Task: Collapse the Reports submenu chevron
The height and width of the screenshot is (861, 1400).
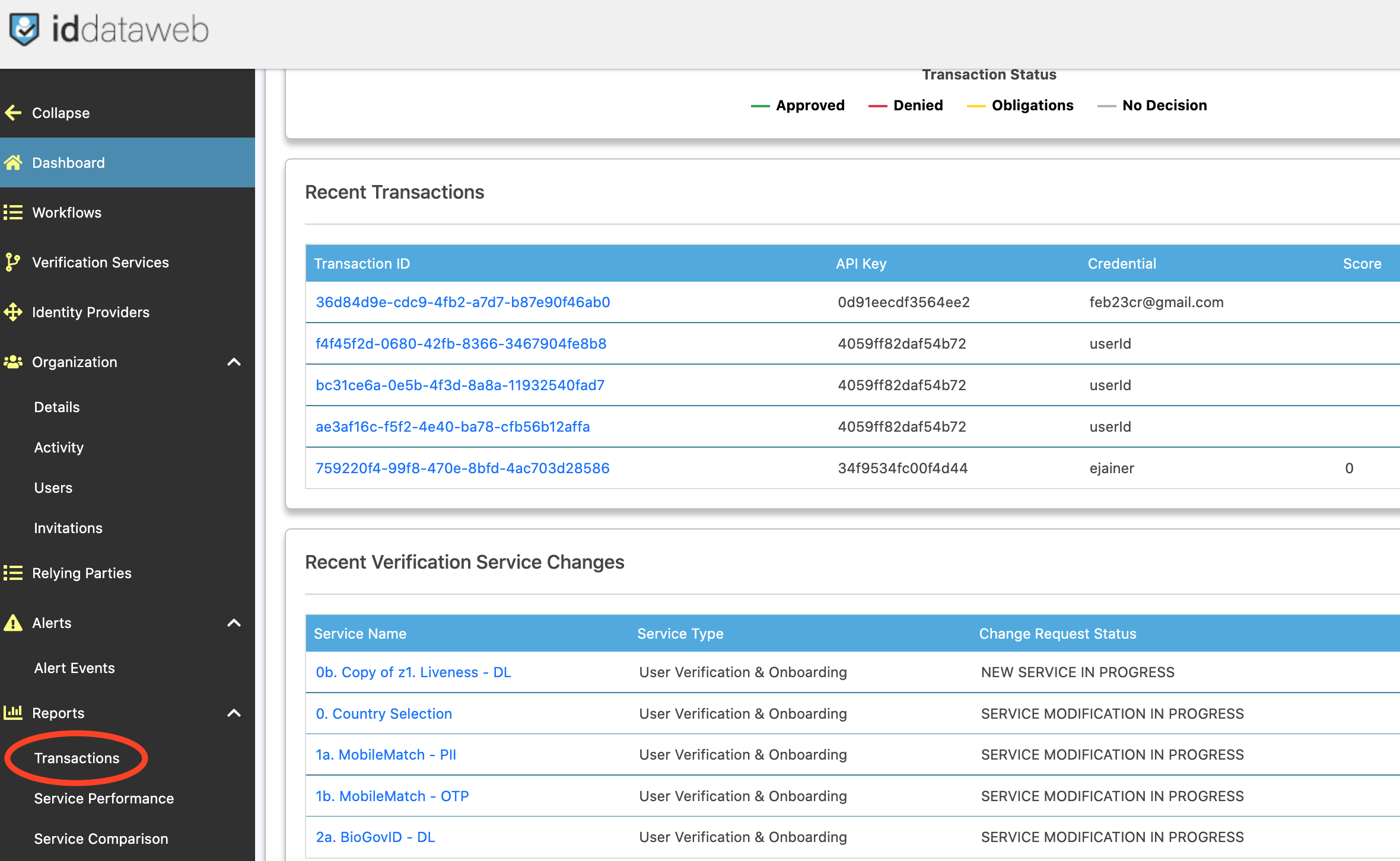Action: (234, 713)
